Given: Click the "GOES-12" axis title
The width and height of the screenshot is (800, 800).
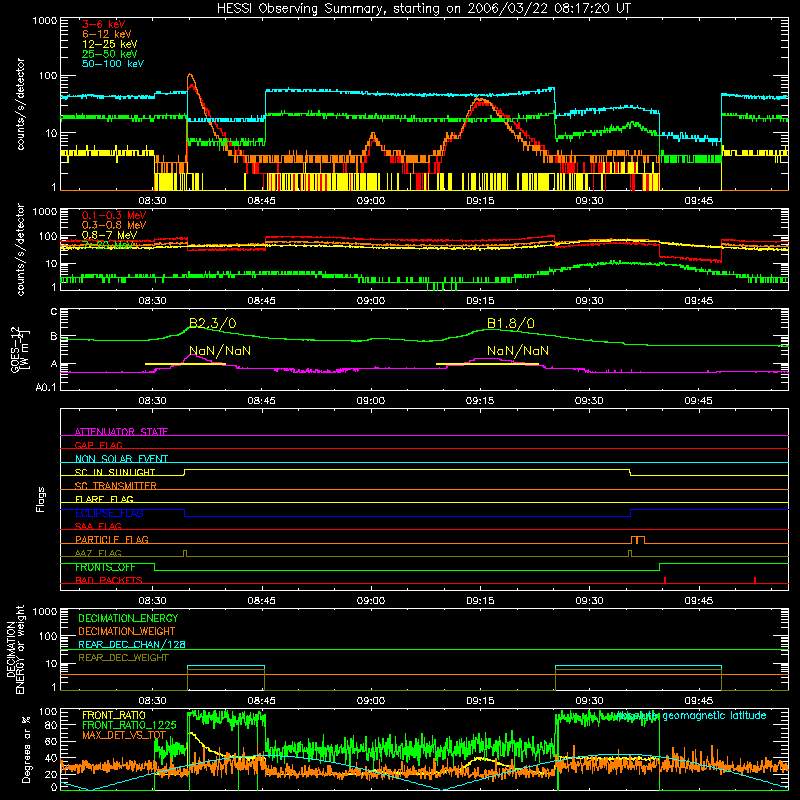Looking at the screenshot, I should tap(16, 350).
